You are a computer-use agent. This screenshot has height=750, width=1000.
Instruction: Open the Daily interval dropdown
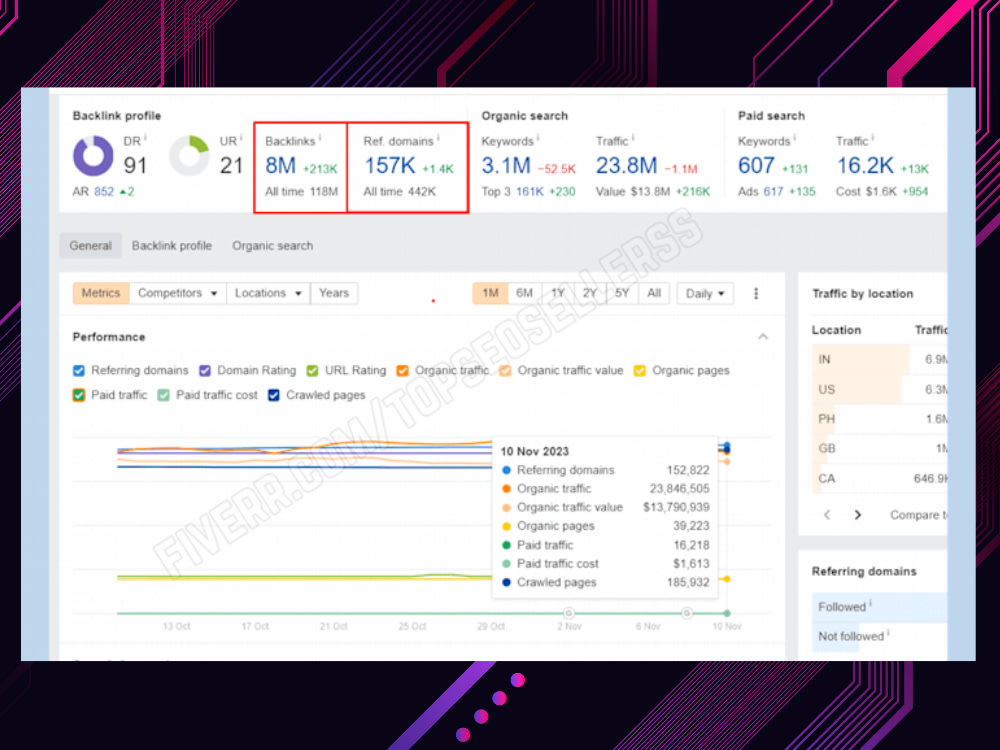(x=705, y=293)
